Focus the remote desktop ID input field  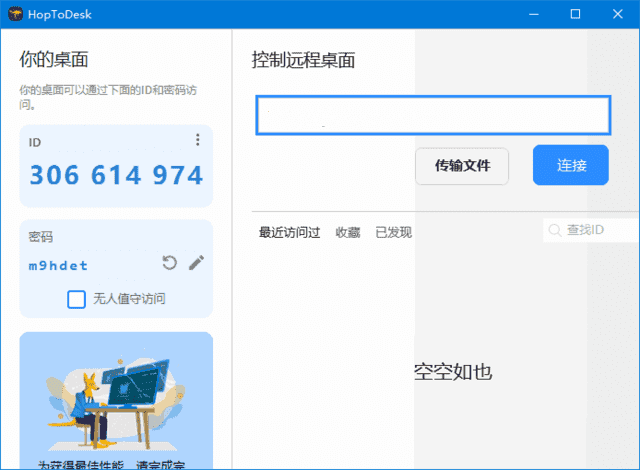(x=431, y=115)
